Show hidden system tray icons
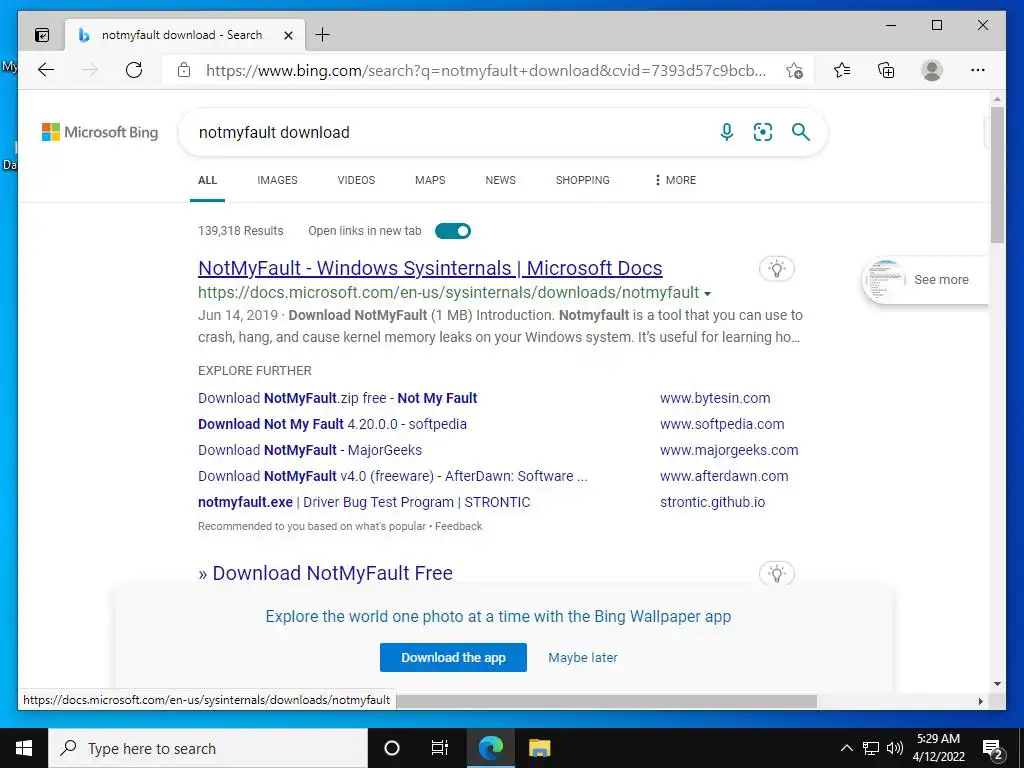 click(846, 748)
